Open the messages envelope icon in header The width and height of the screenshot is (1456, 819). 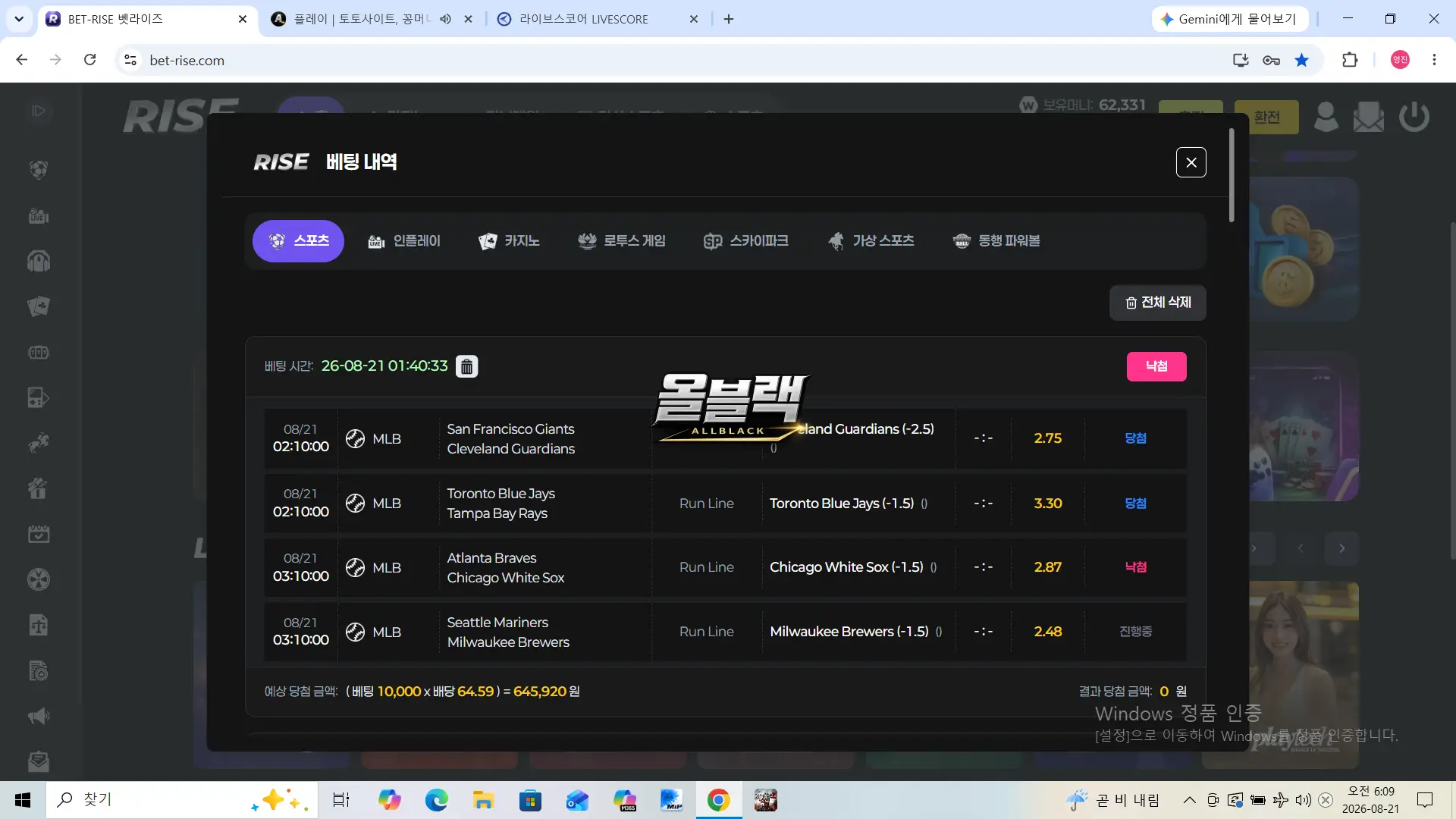point(1369,118)
